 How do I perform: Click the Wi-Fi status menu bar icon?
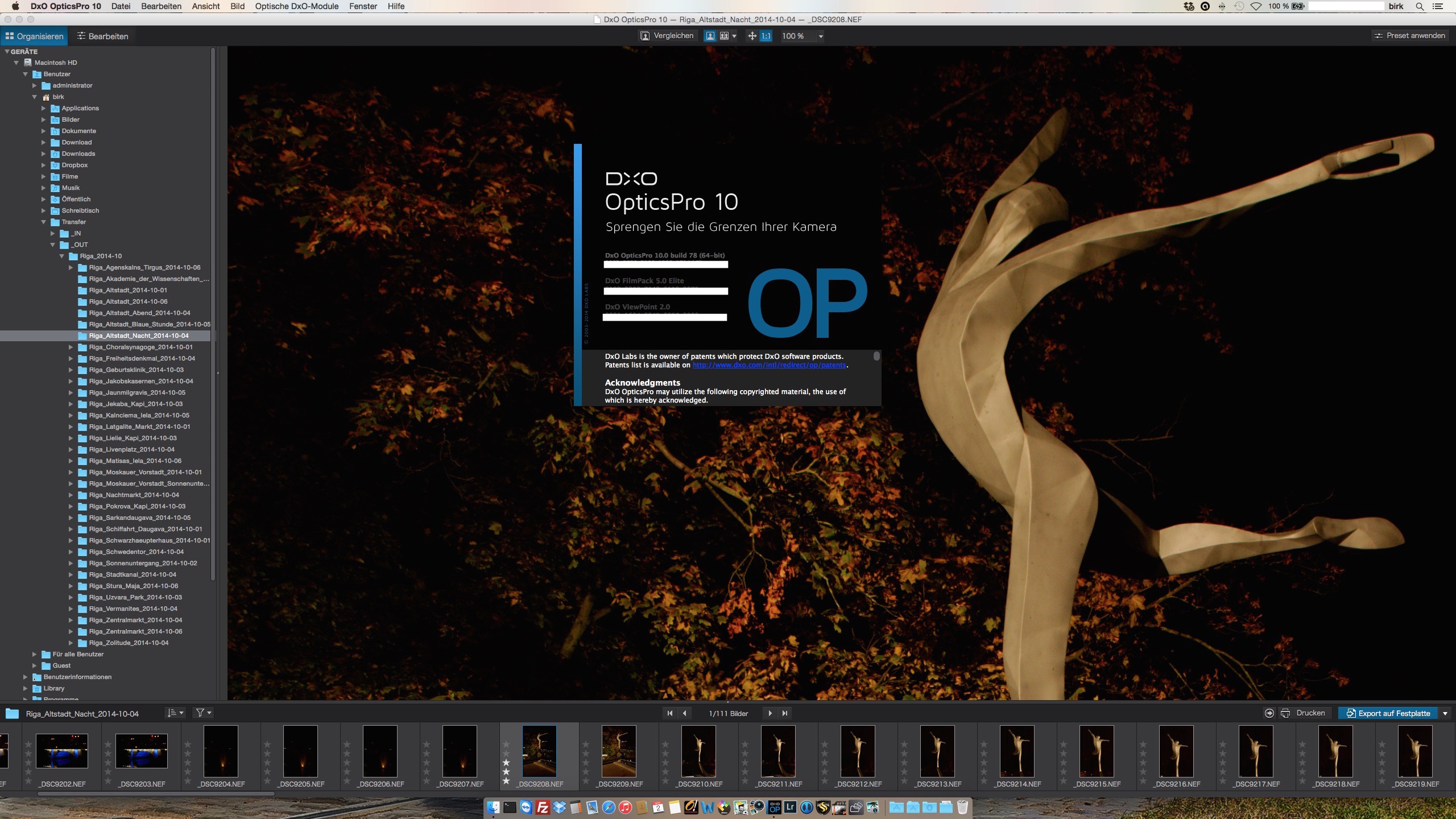coord(1256,6)
